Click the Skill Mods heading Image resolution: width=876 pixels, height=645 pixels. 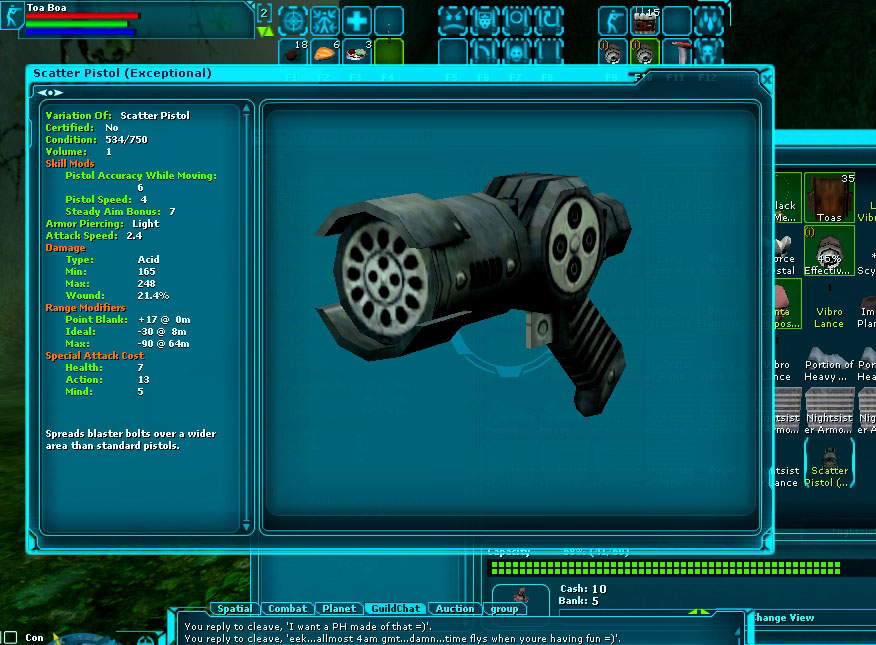pos(70,164)
